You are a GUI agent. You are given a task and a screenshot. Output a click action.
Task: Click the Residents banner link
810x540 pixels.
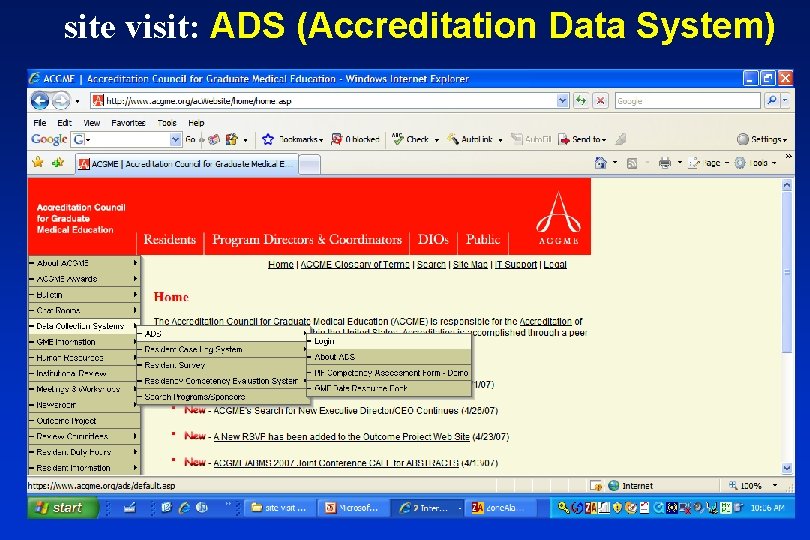coord(169,239)
